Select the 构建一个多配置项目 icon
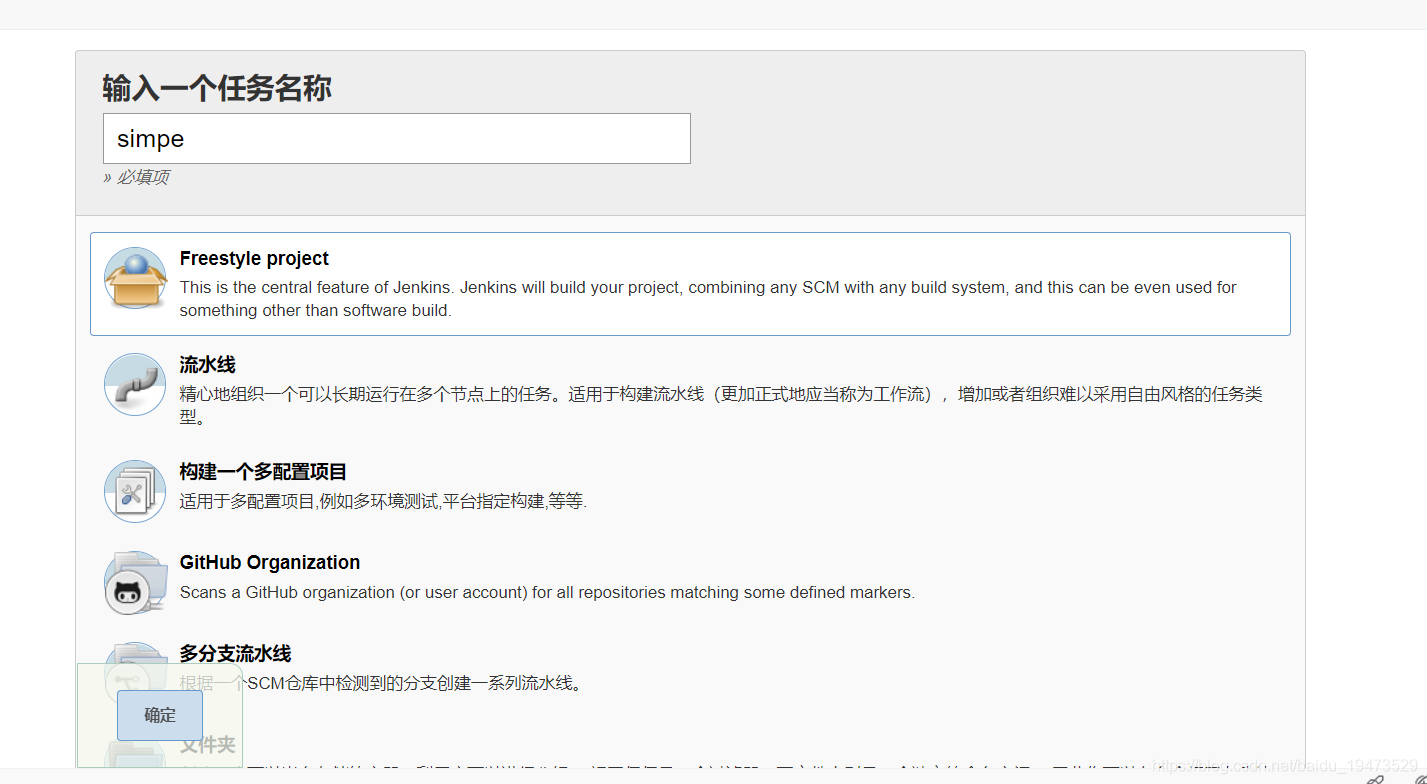This screenshot has width=1427, height=784. click(135, 491)
